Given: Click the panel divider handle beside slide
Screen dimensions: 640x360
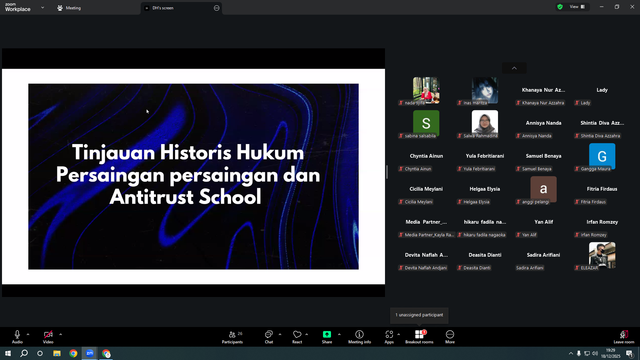Looking at the screenshot, I should coord(387,172).
